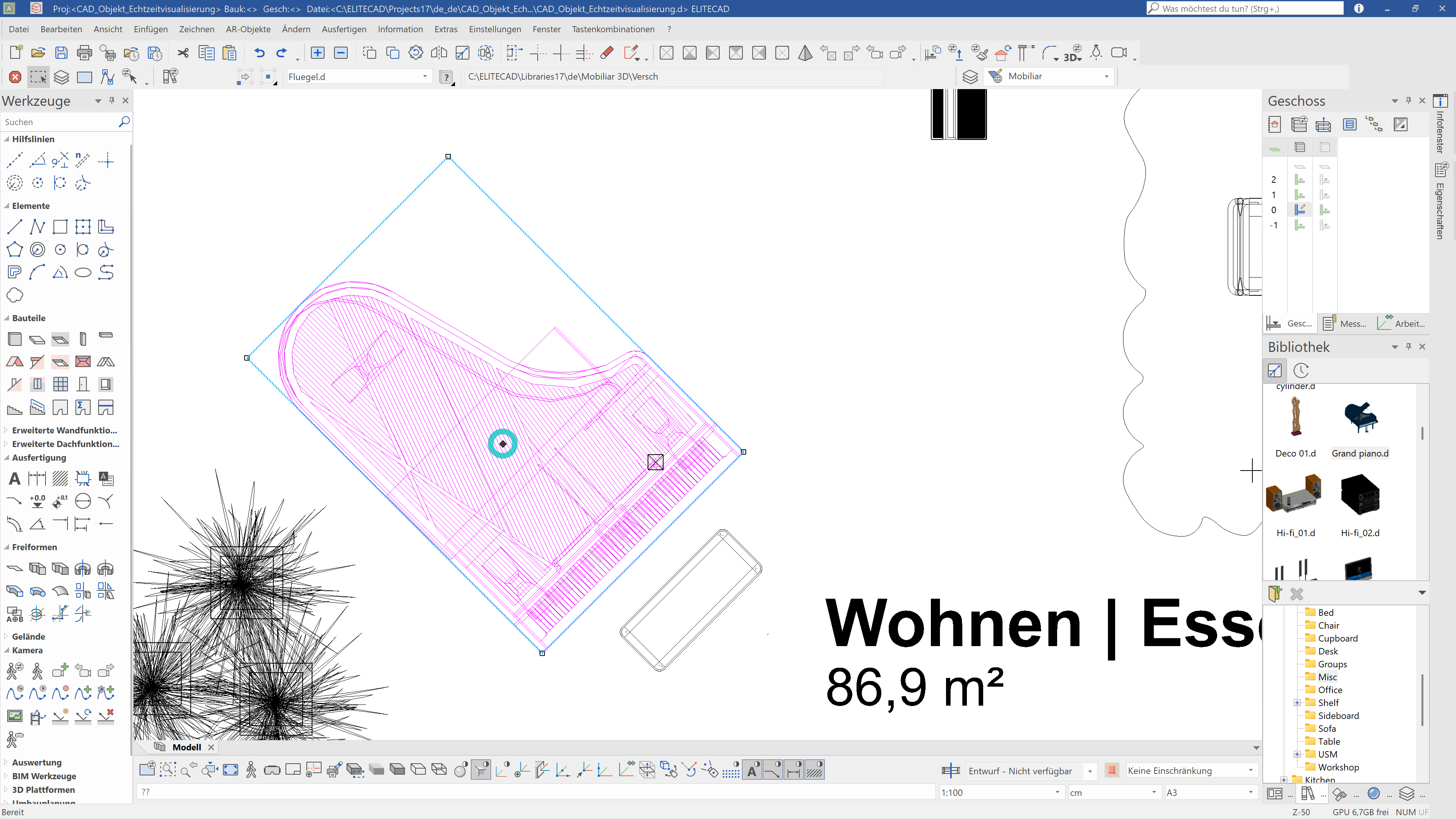Toggle hatching display in bottom toolbar

pos(814,770)
